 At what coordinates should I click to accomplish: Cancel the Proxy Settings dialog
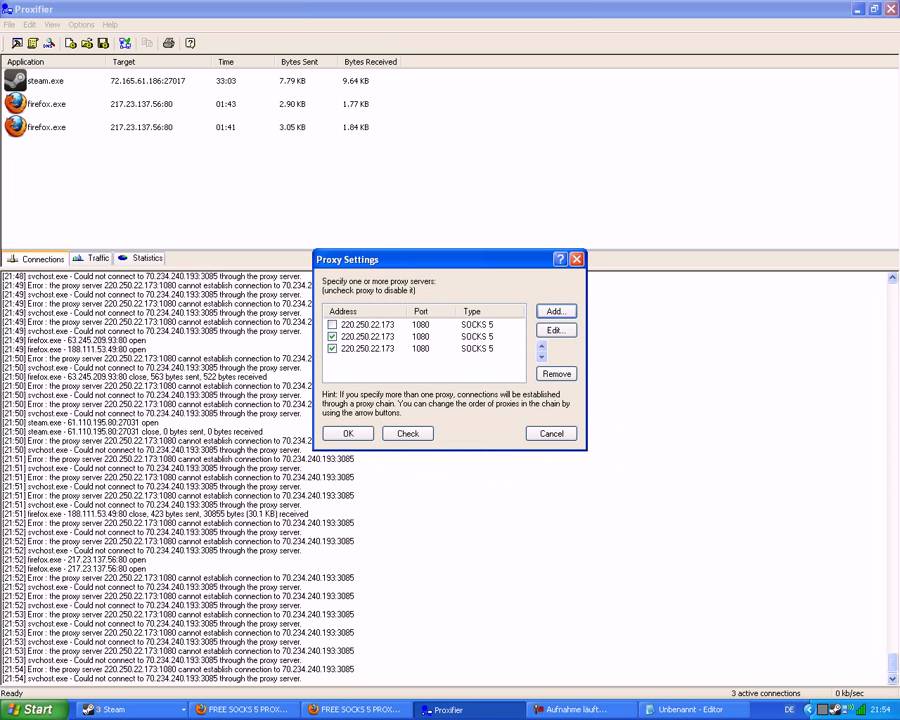pos(551,433)
